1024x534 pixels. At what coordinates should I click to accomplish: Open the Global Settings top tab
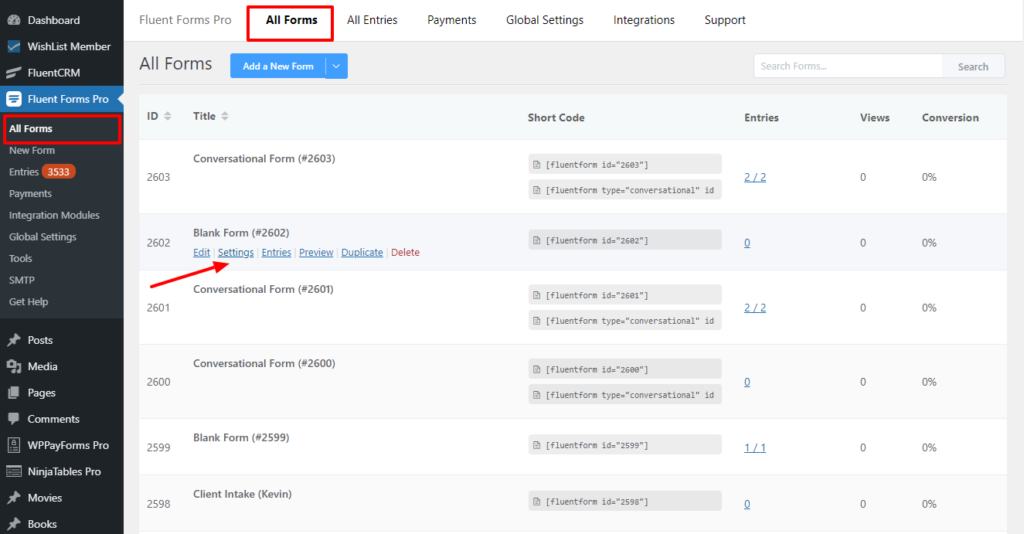point(545,20)
